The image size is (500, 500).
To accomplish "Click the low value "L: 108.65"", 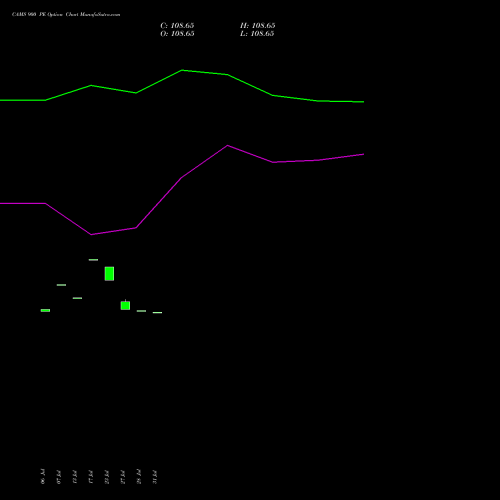I will coord(257,34).
